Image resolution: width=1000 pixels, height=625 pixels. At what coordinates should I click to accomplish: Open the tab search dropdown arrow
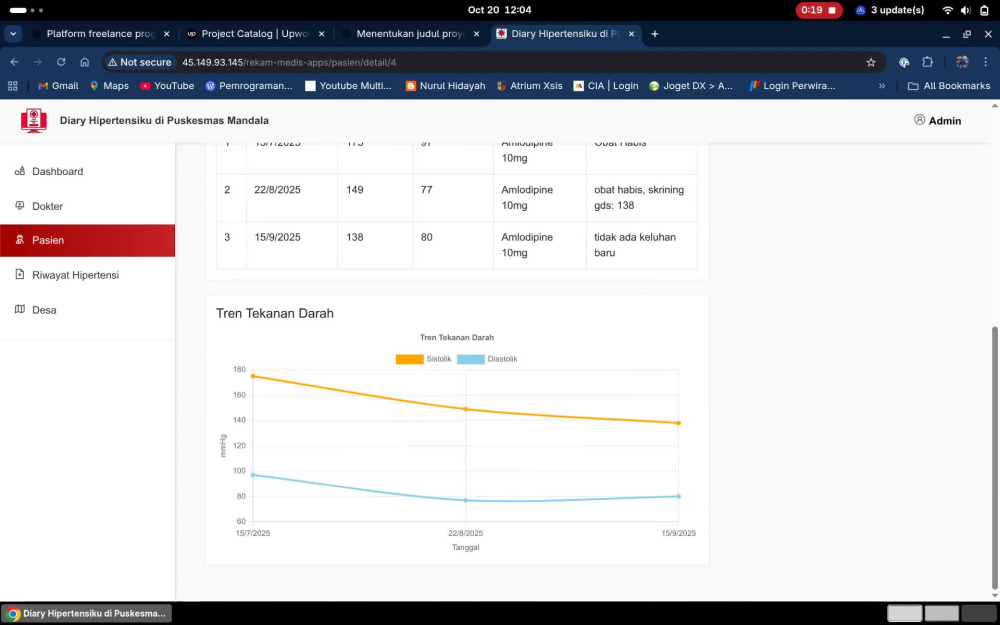13,34
